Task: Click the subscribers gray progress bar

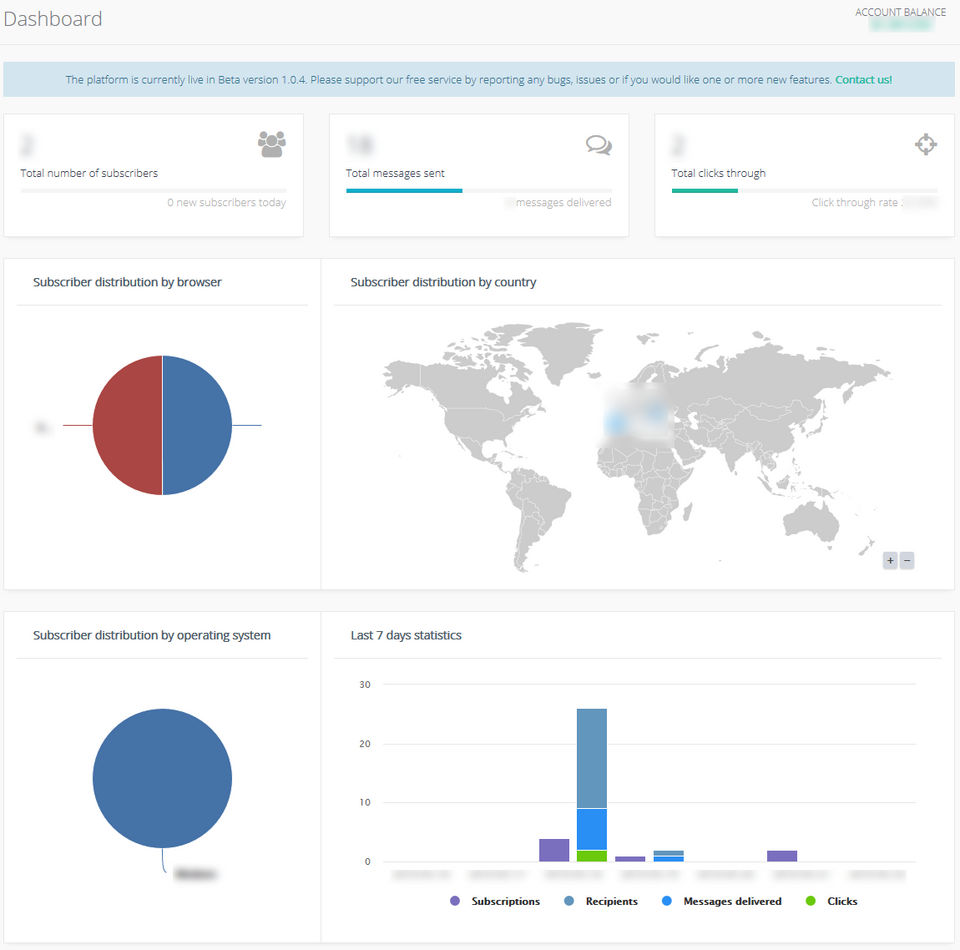Action: click(x=153, y=191)
